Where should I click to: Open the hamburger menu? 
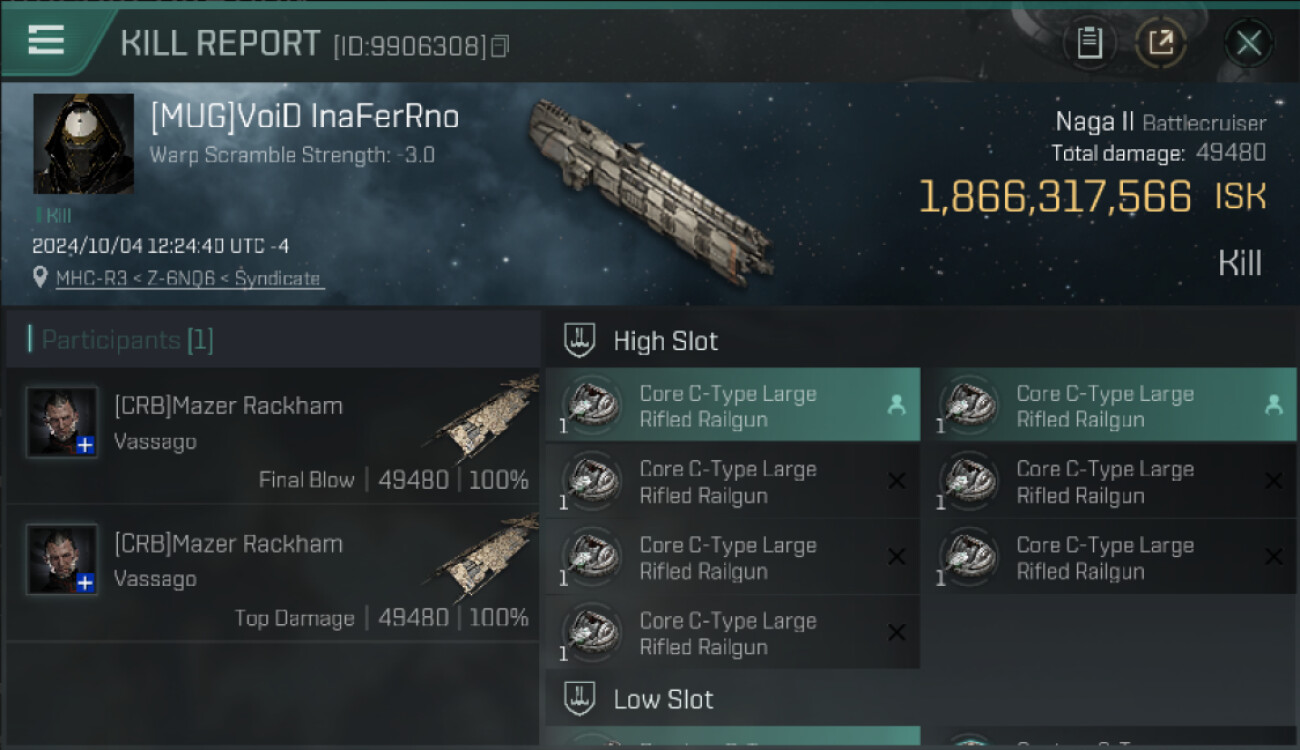tap(47, 41)
